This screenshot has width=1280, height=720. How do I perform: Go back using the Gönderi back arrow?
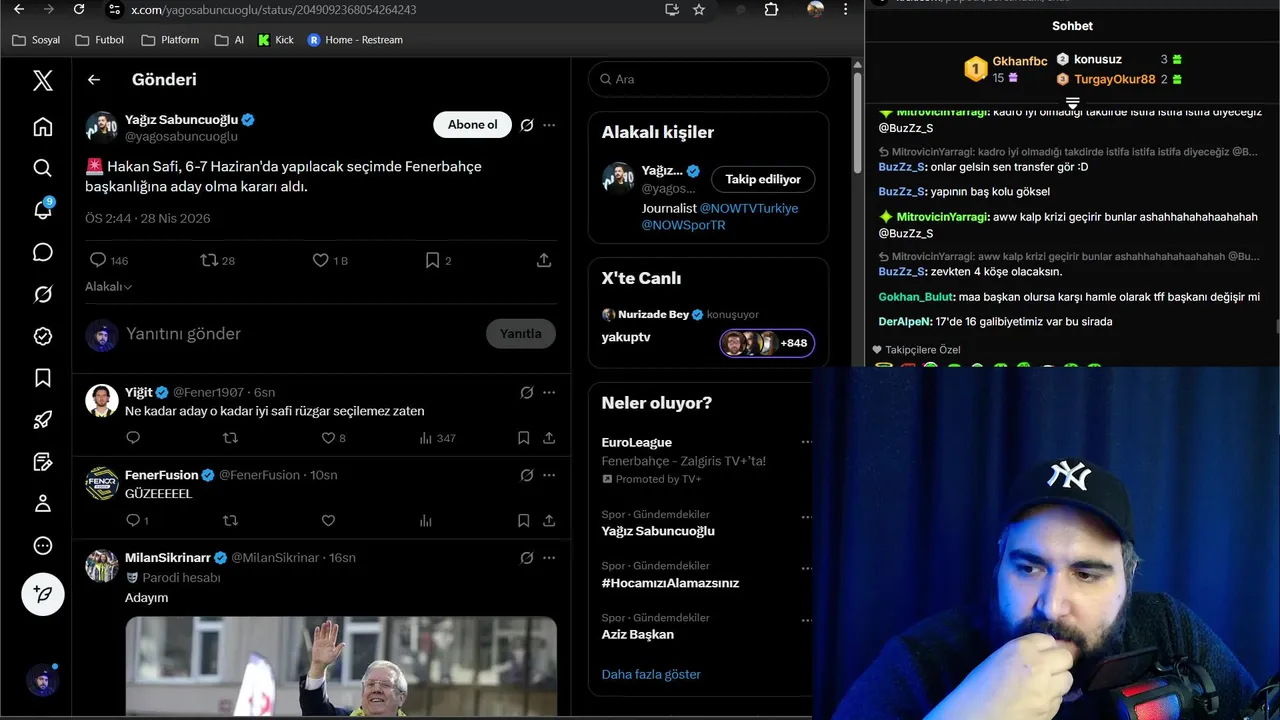coord(94,80)
